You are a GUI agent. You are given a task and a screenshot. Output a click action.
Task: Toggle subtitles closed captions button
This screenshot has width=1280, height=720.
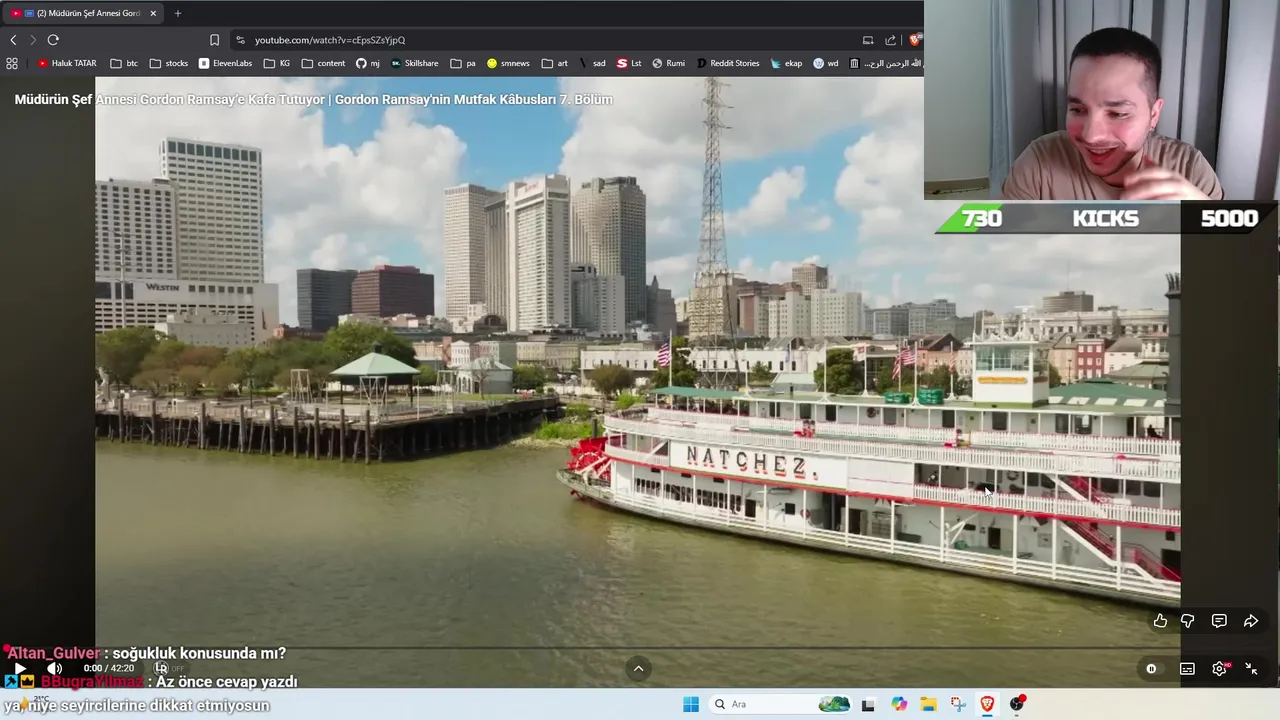1187,669
